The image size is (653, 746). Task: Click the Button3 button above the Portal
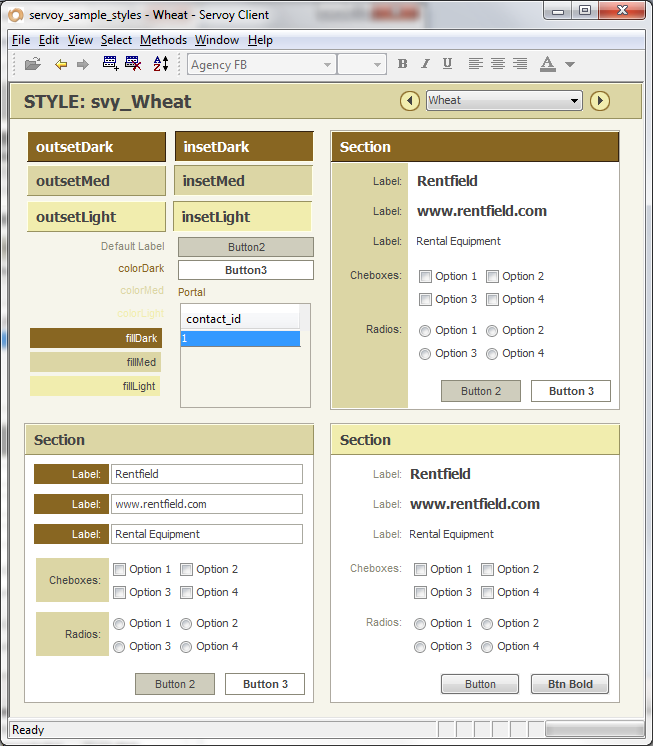click(x=246, y=270)
